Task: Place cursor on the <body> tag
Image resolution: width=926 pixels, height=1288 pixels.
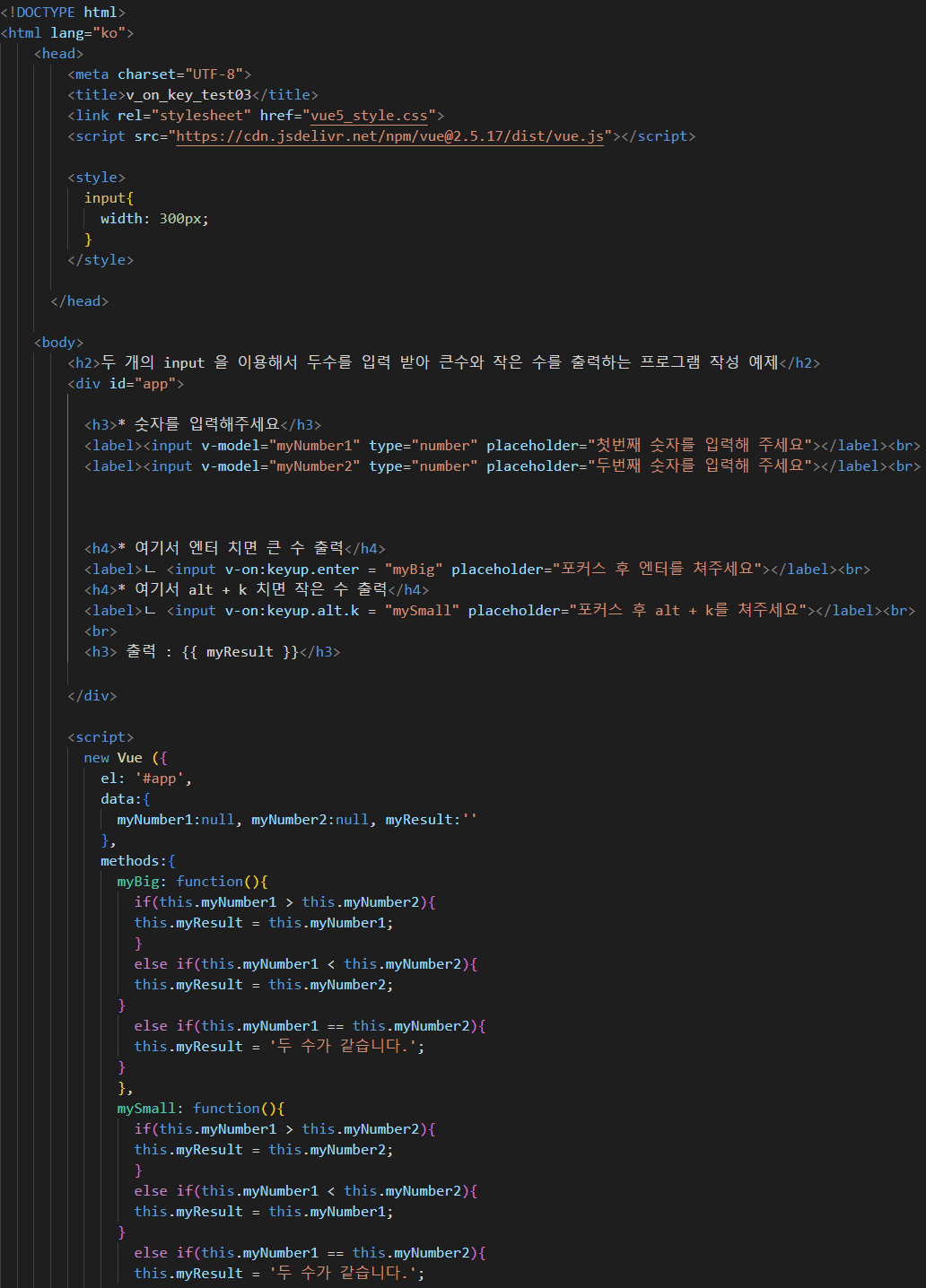Action: point(59,343)
